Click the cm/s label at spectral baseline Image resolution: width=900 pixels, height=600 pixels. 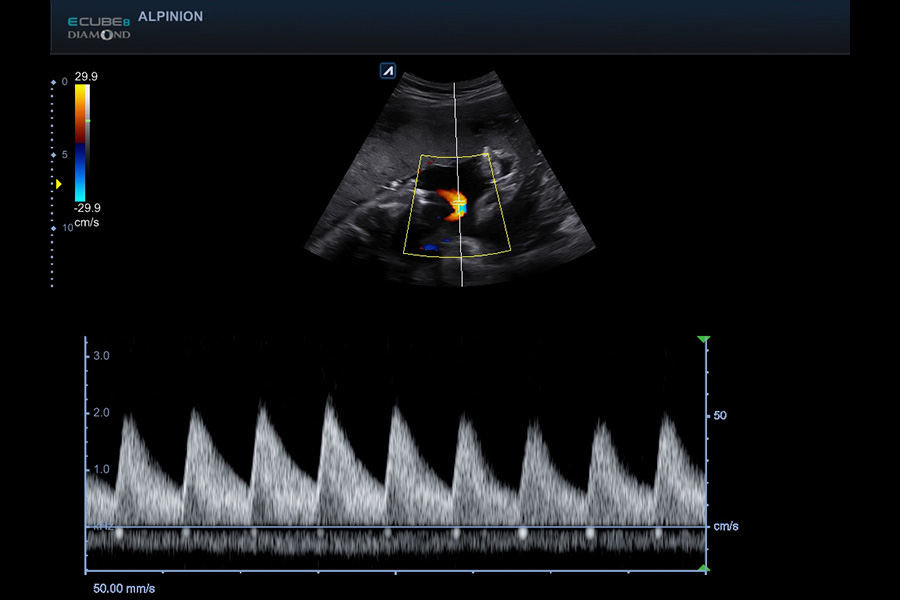726,526
